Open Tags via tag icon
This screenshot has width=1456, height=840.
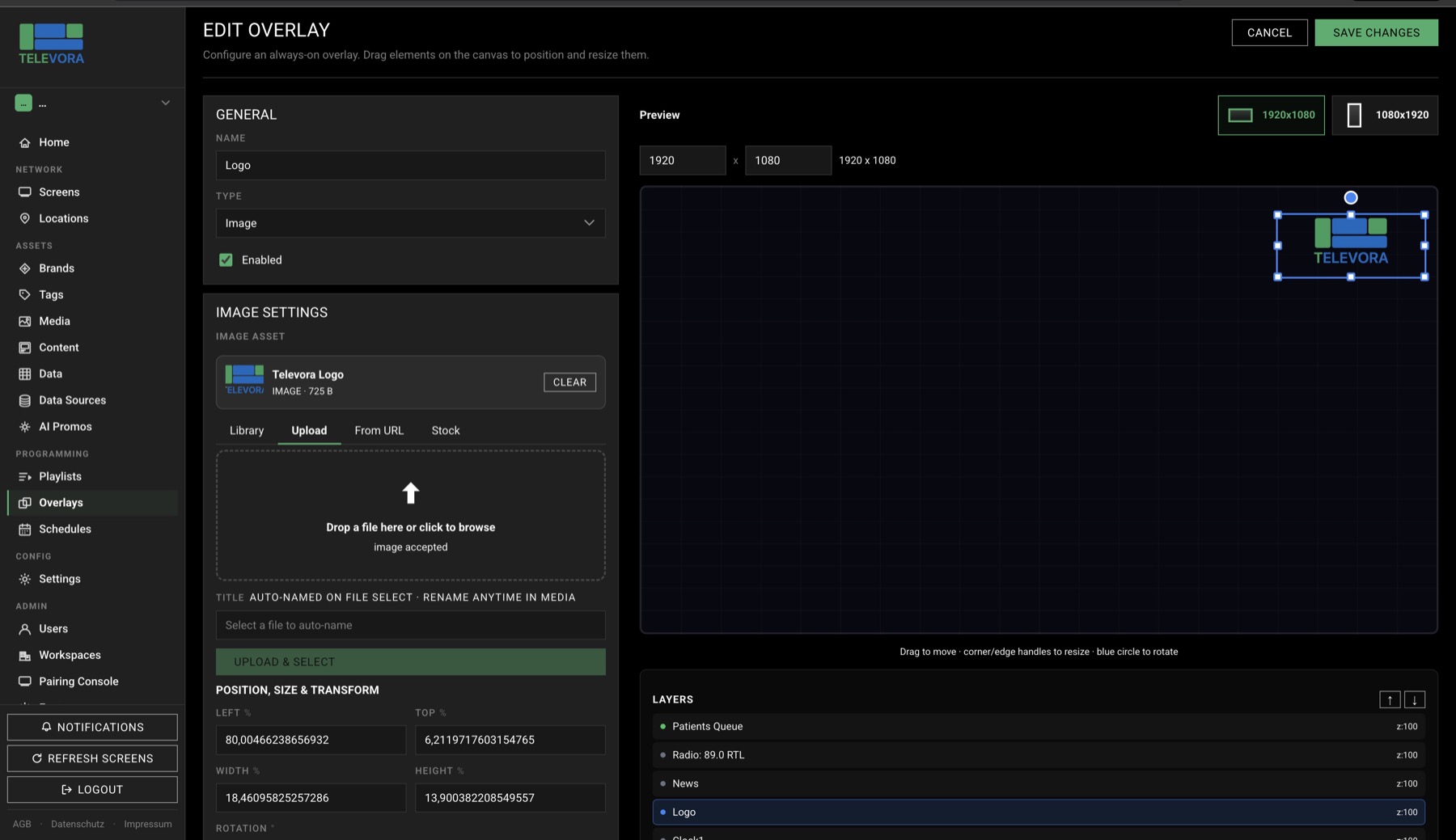point(25,295)
